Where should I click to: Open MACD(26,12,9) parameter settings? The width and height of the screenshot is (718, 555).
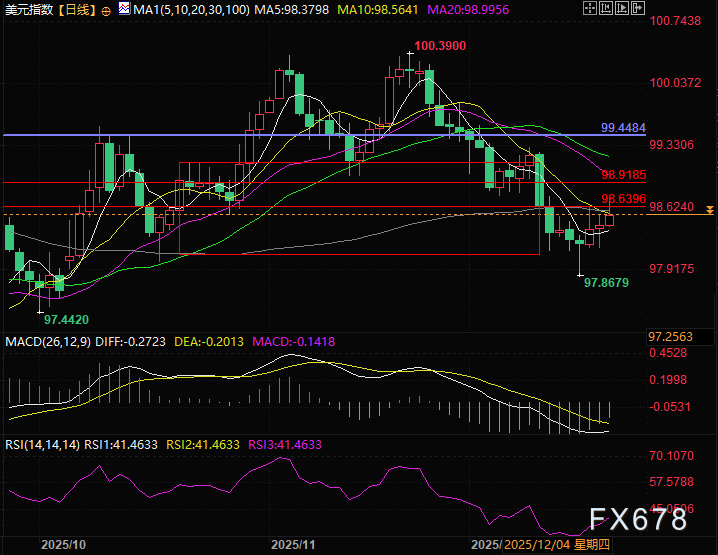click(x=45, y=342)
